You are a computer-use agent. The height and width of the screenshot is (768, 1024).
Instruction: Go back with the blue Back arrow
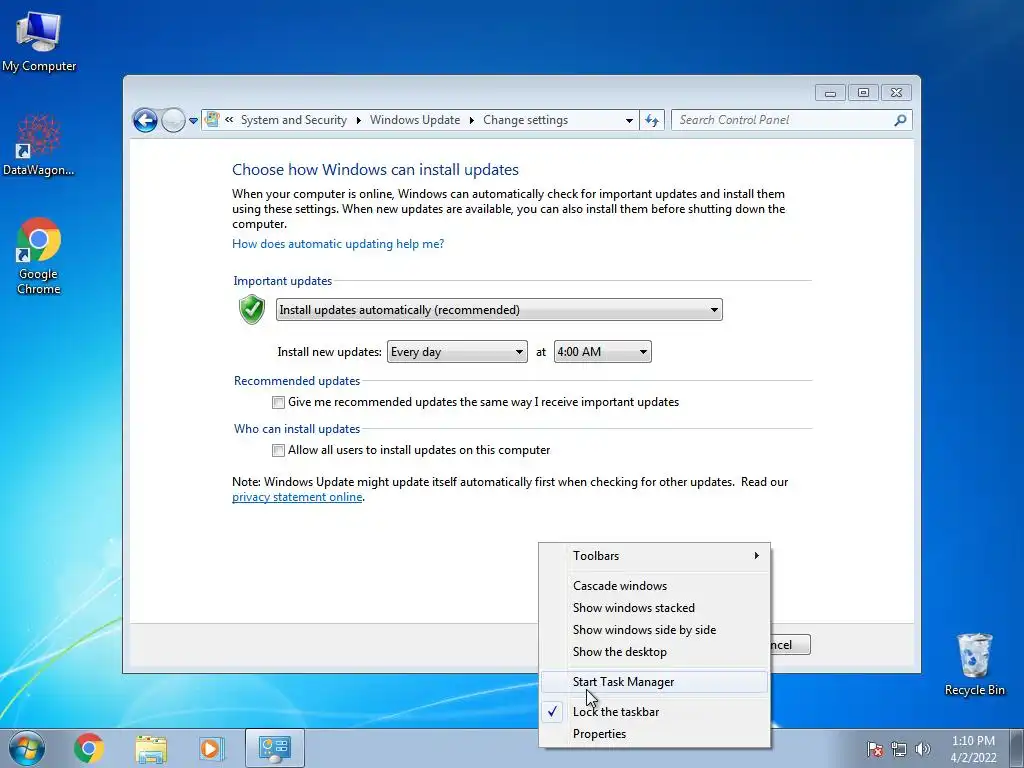(145, 120)
